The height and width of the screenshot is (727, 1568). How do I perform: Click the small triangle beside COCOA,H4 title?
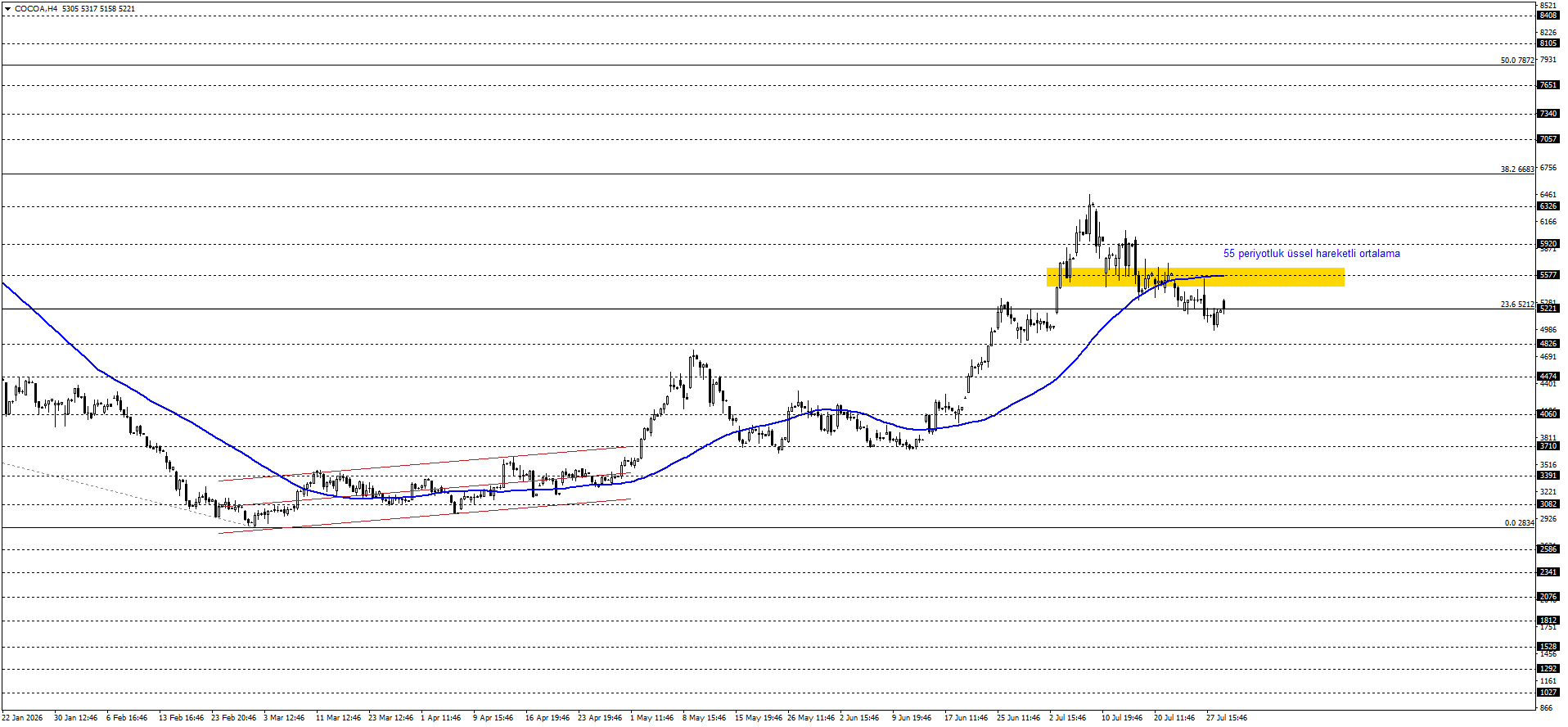[7, 9]
